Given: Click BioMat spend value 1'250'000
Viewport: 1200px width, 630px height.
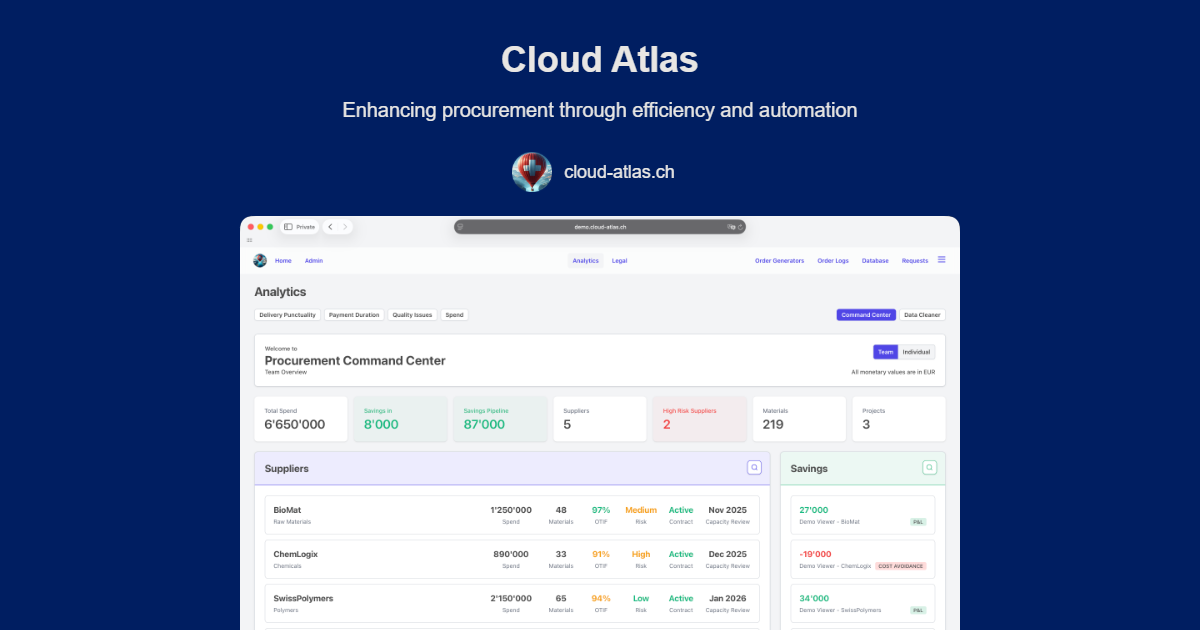Looking at the screenshot, I should pyautogui.click(x=511, y=510).
